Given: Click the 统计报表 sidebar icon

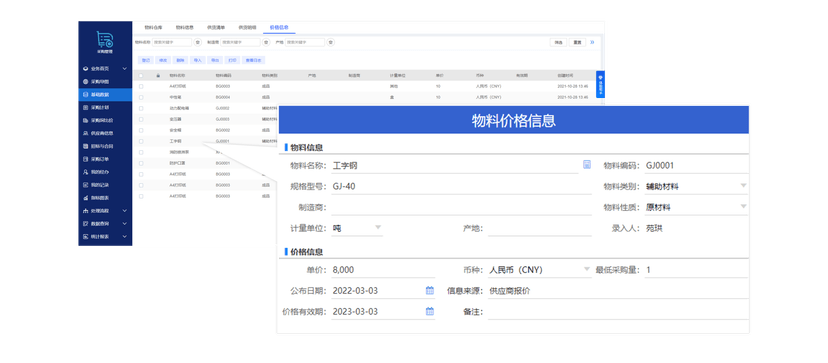Looking at the screenshot, I should click(86, 236).
